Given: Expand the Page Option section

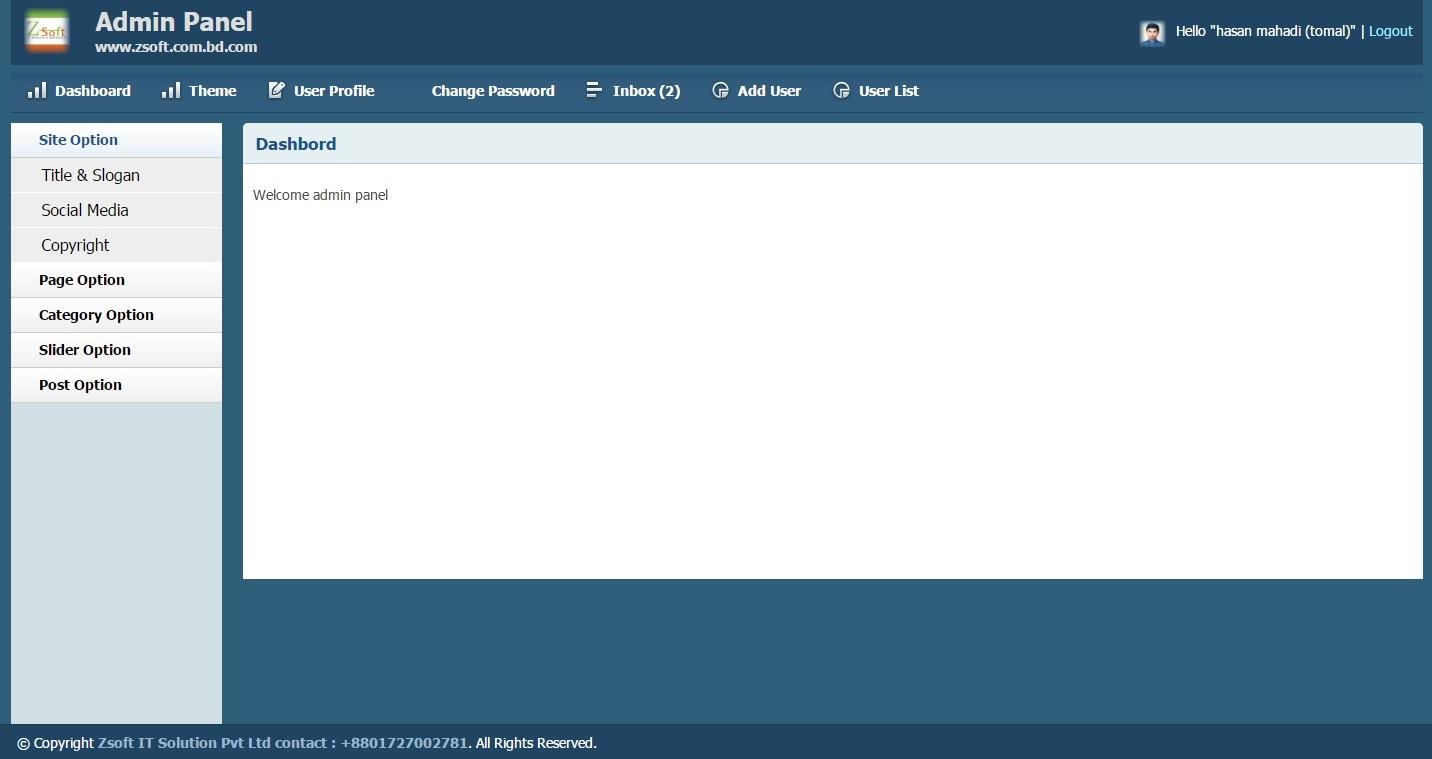Looking at the screenshot, I should pyautogui.click(x=81, y=280).
